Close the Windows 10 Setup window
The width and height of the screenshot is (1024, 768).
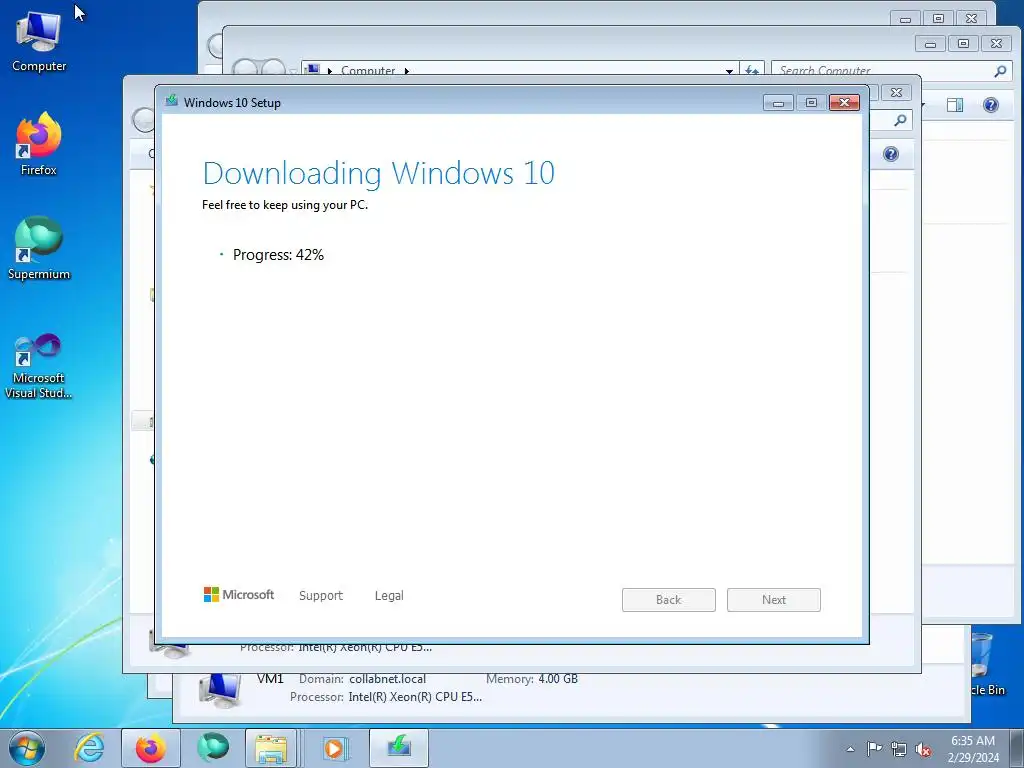(x=844, y=103)
